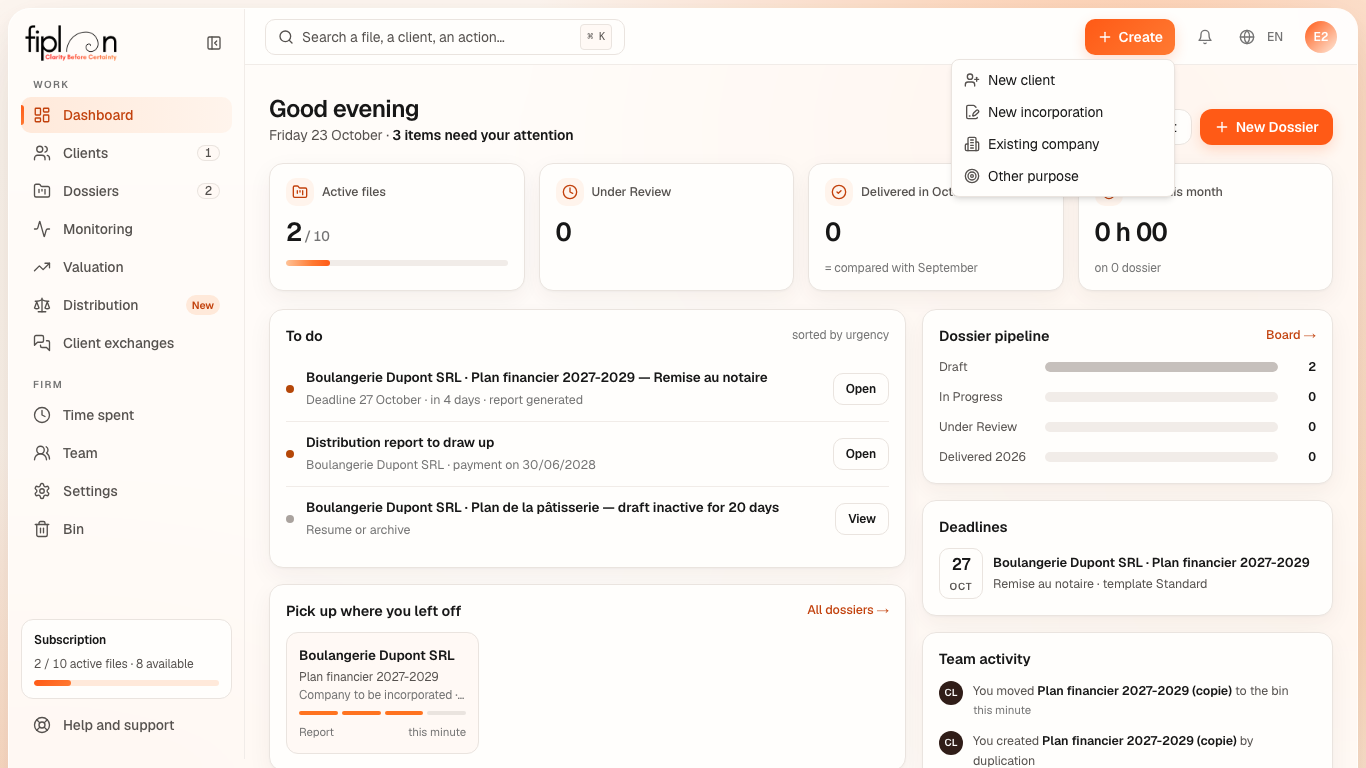Click the globe language icon
Viewport: 1366px width, 768px height.
point(1247,37)
